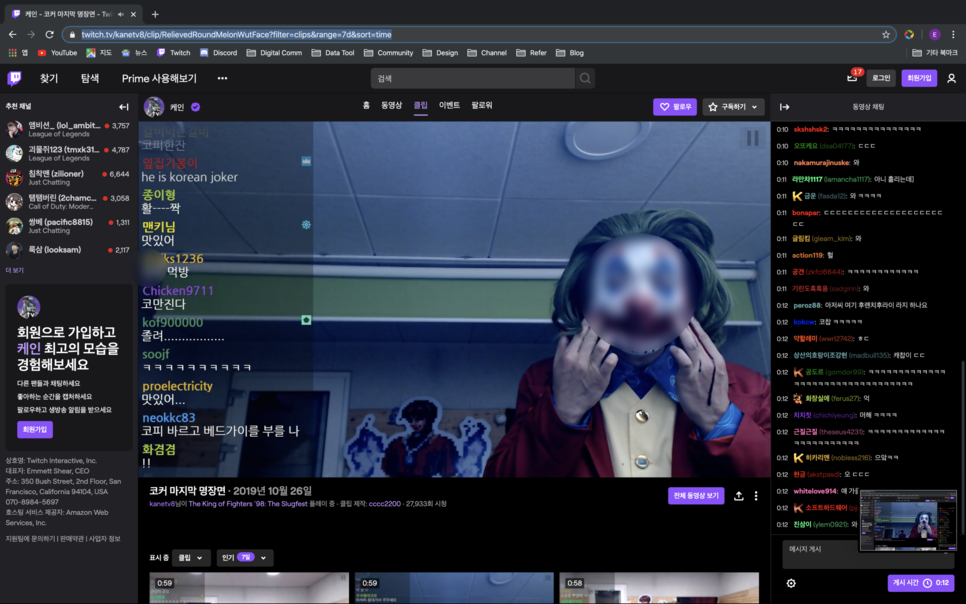Click the 게시 시간 0:12 button

coord(921,583)
